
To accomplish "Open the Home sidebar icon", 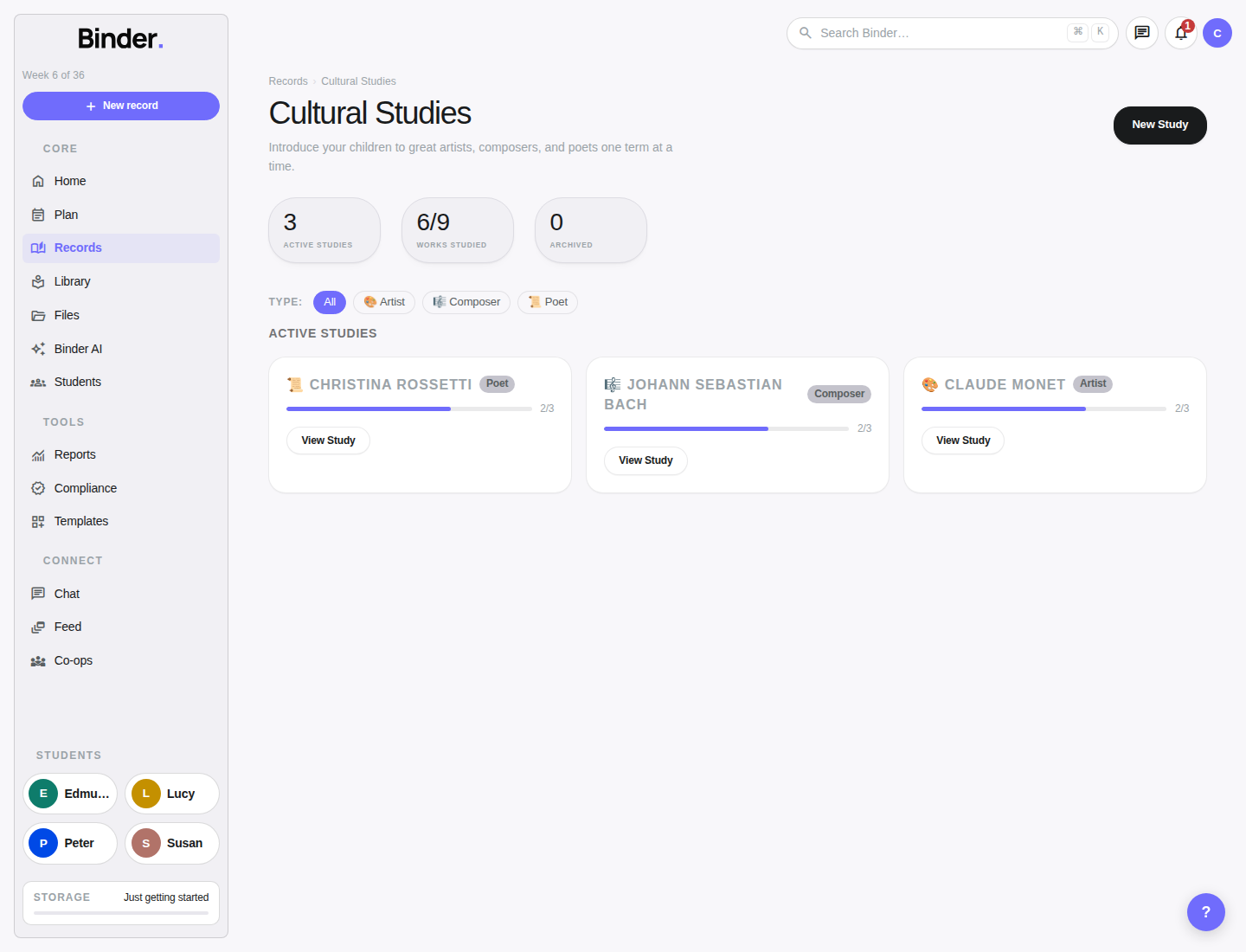I will click(x=38, y=181).
